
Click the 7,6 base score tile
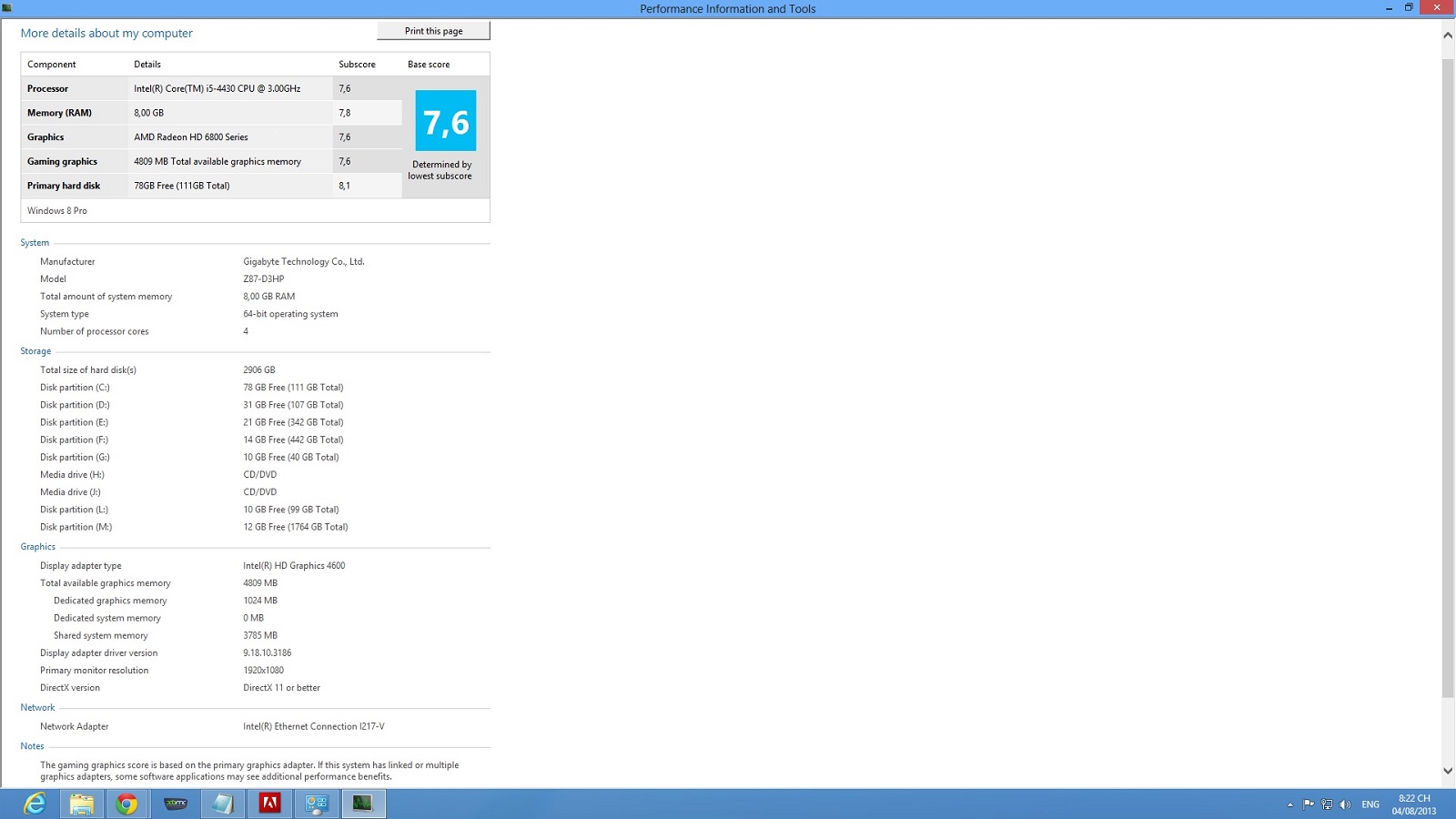446,120
